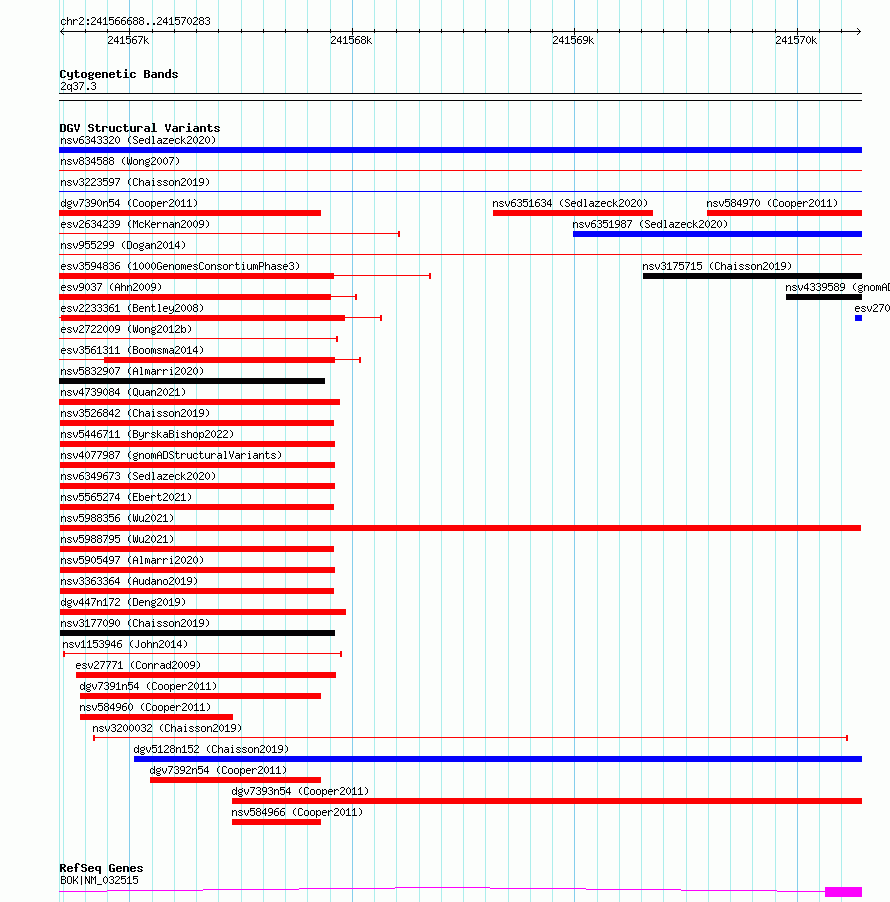Screen dimensions: 890x902
Task: Select nsv5446711 (ByrskaBishop2022) variant
Action: pyautogui.click(x=147, y=434)
